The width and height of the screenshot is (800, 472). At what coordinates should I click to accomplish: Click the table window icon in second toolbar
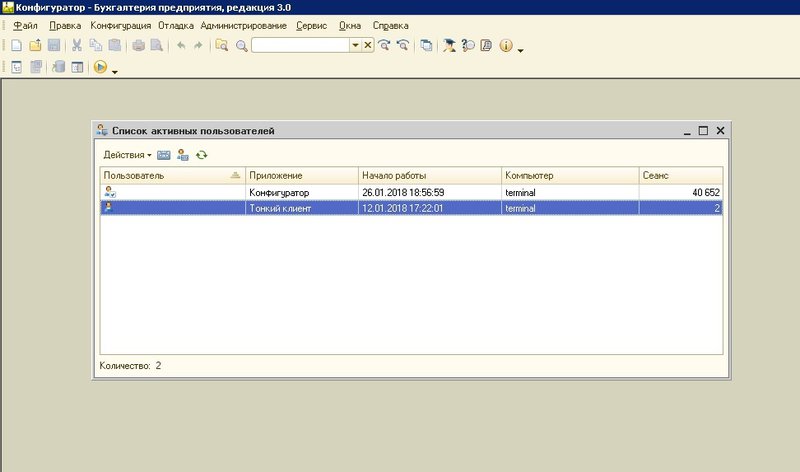pyautogui.click(x=77, y=67)
